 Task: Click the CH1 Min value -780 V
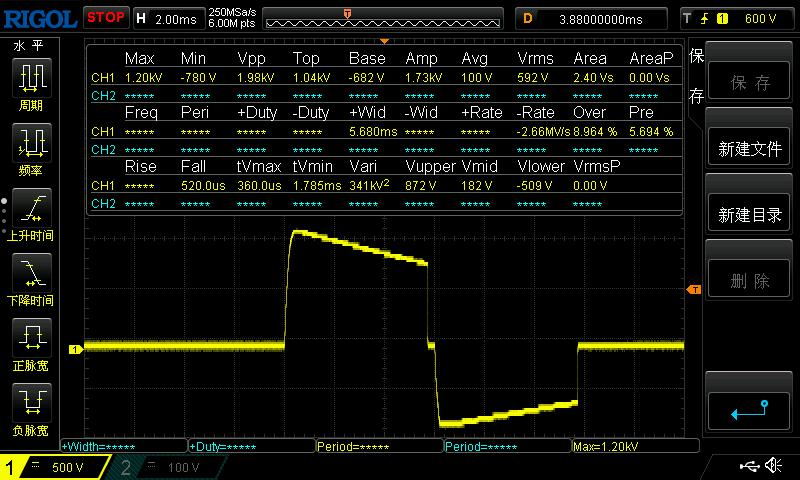point(198,78)
